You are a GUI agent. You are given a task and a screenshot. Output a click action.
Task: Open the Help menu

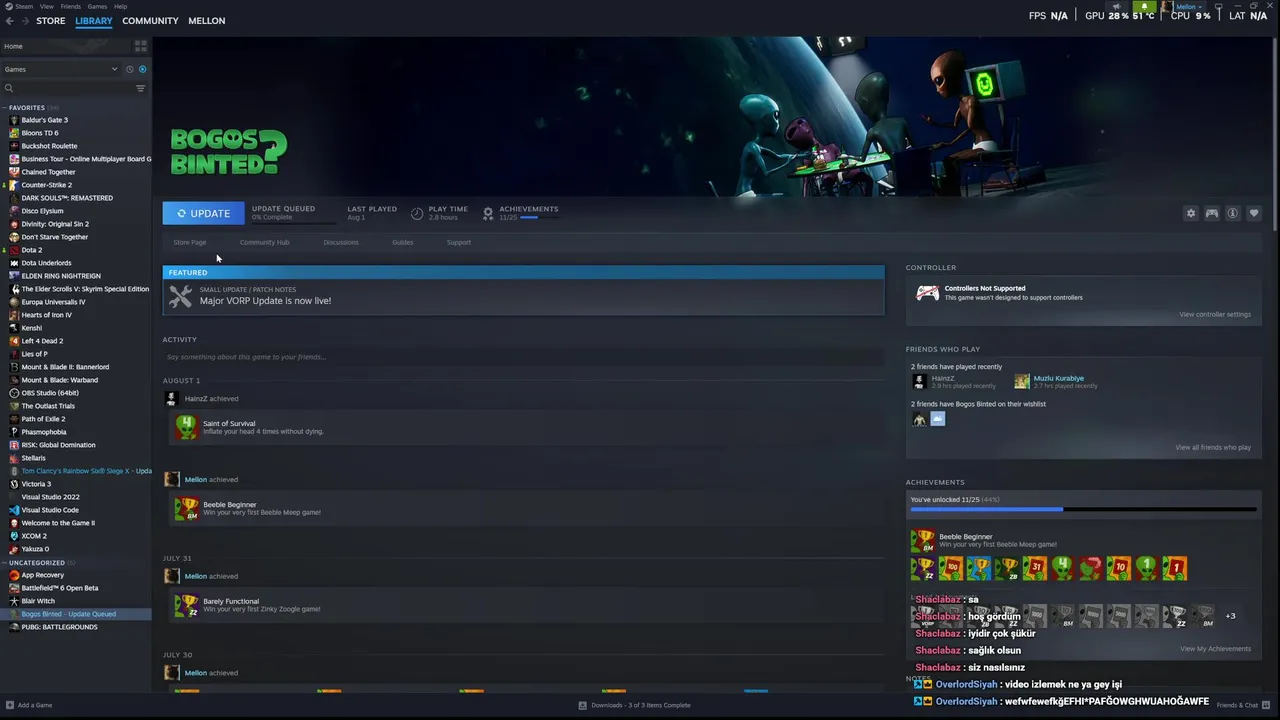pyautogui.click(x=120, y=6)
